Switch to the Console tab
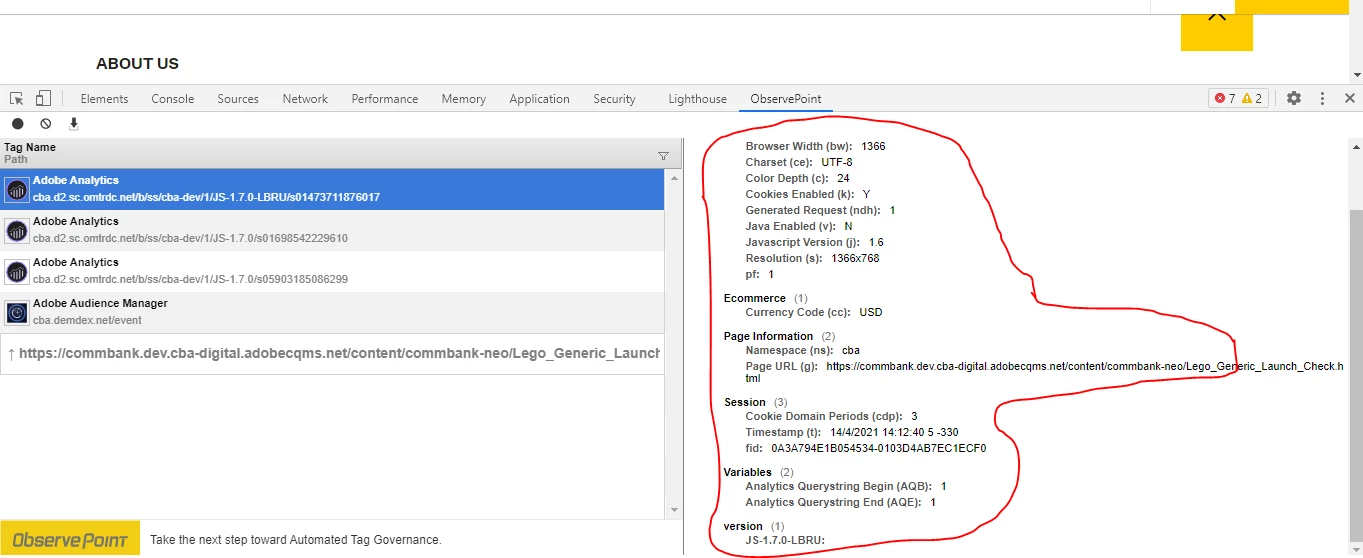 click(173, 99)
